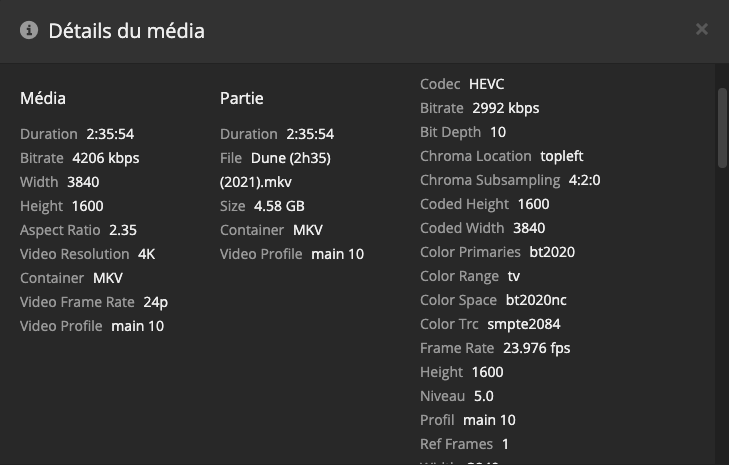Viewport: 729px width, 465px height.
Task: Click the HEVC codec value
Action: point(487,84)
